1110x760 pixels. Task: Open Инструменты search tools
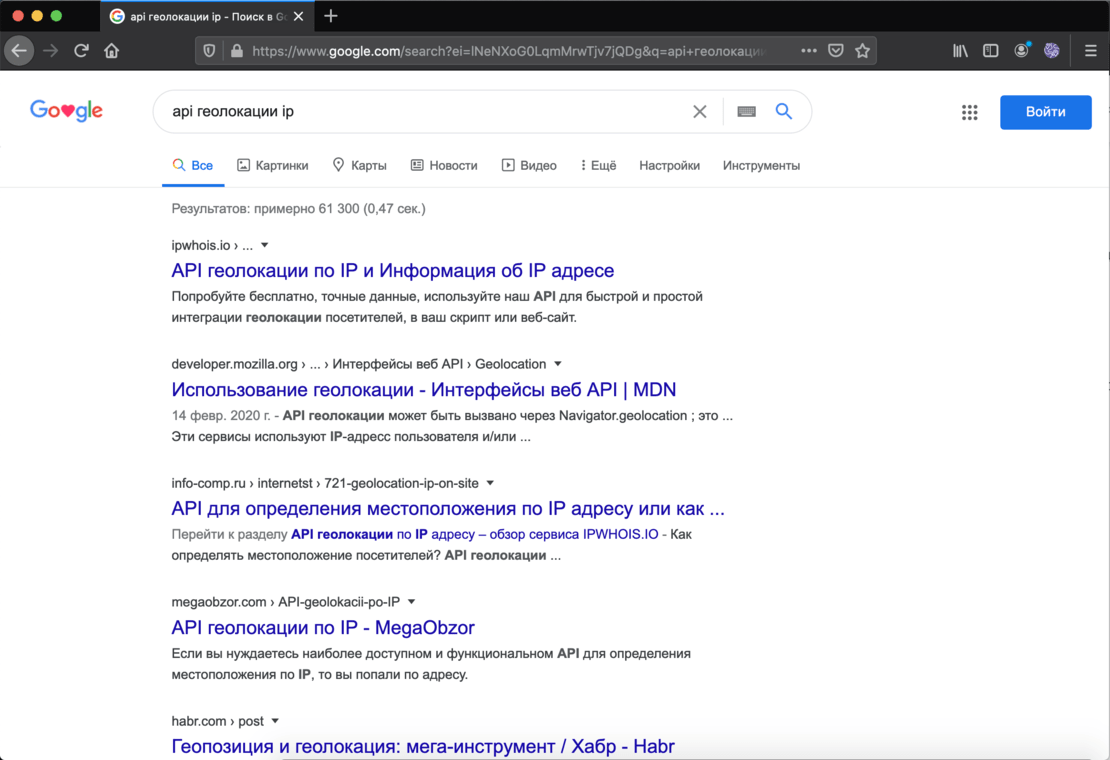(x=761, y=166)
